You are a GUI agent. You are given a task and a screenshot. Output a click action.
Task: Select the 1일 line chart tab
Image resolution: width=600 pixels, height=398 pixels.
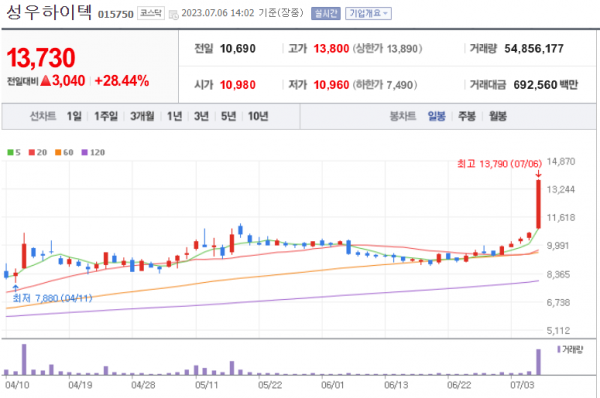click(x=74, y=116)
